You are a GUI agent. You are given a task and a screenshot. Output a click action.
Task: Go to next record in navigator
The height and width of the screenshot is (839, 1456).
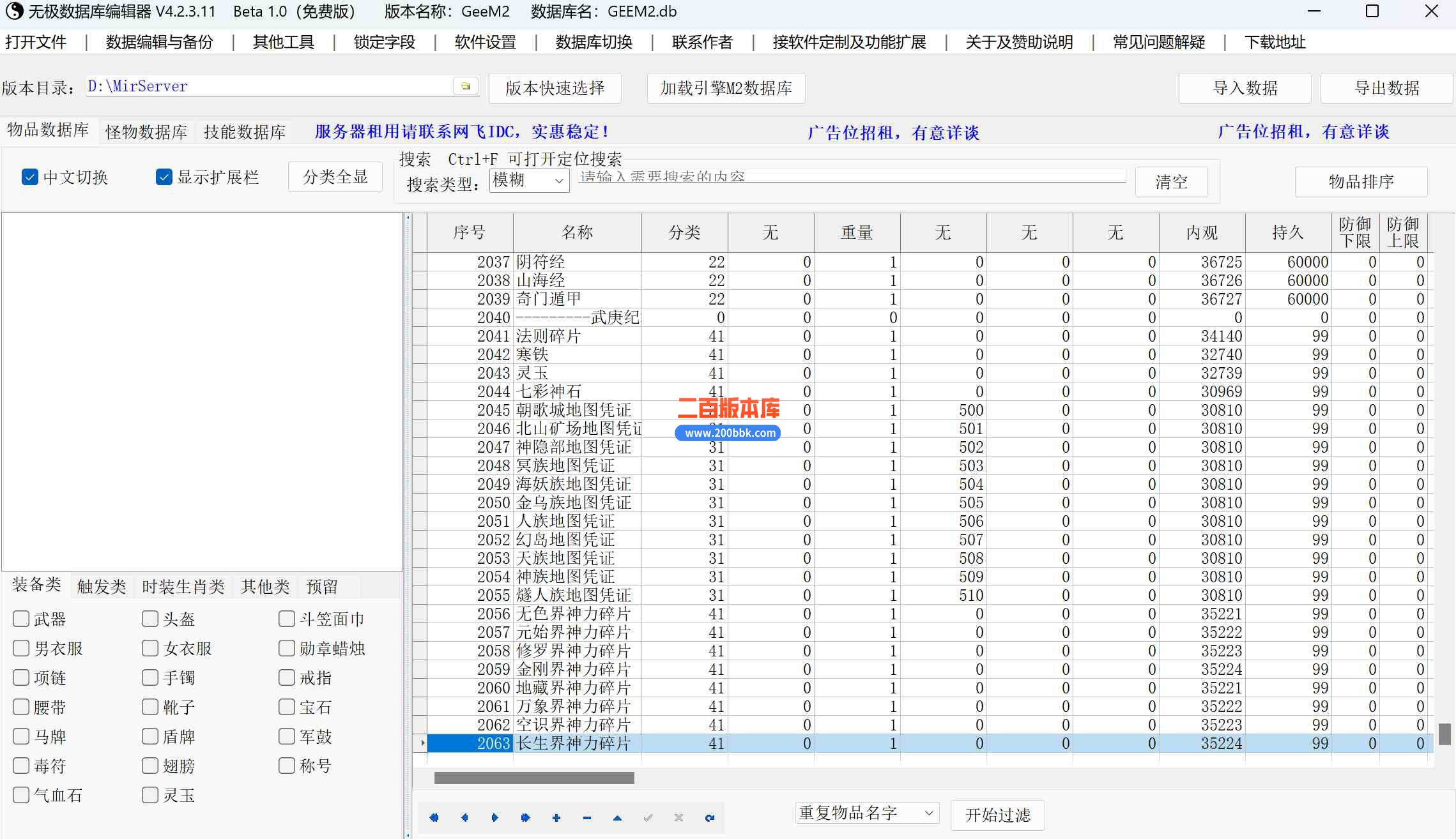coord(495,817)
